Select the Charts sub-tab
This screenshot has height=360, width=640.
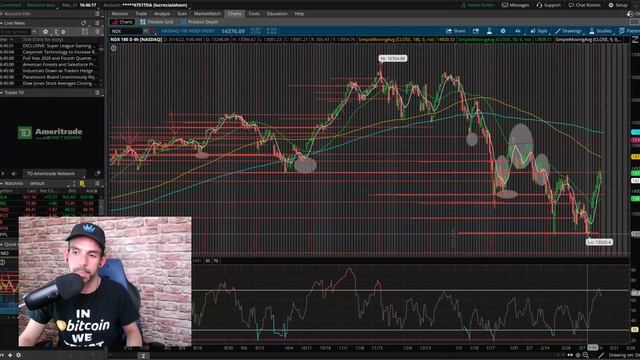tap(123, 22)
